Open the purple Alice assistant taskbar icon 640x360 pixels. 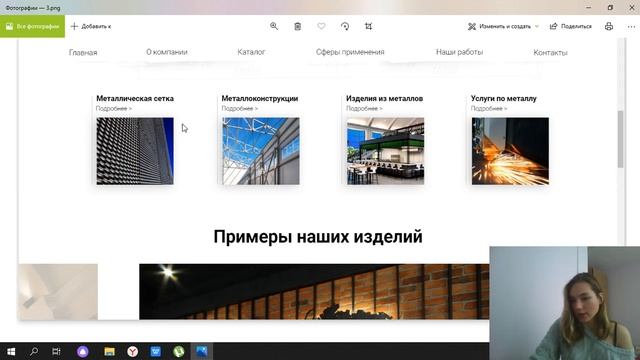pos(83,351)
